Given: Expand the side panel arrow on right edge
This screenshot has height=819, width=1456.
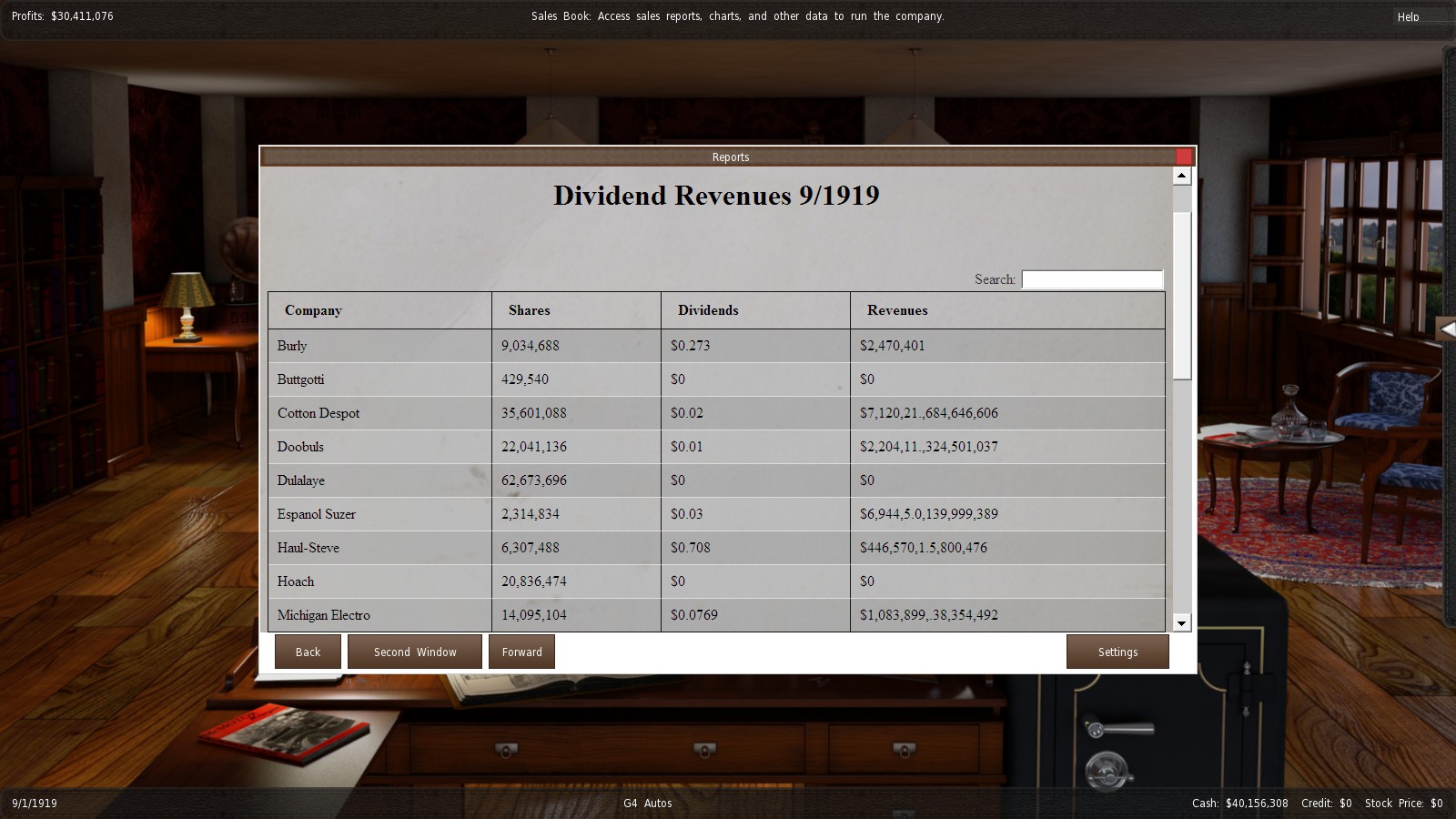Looking at the screenshot, I should coord(1446,329).
